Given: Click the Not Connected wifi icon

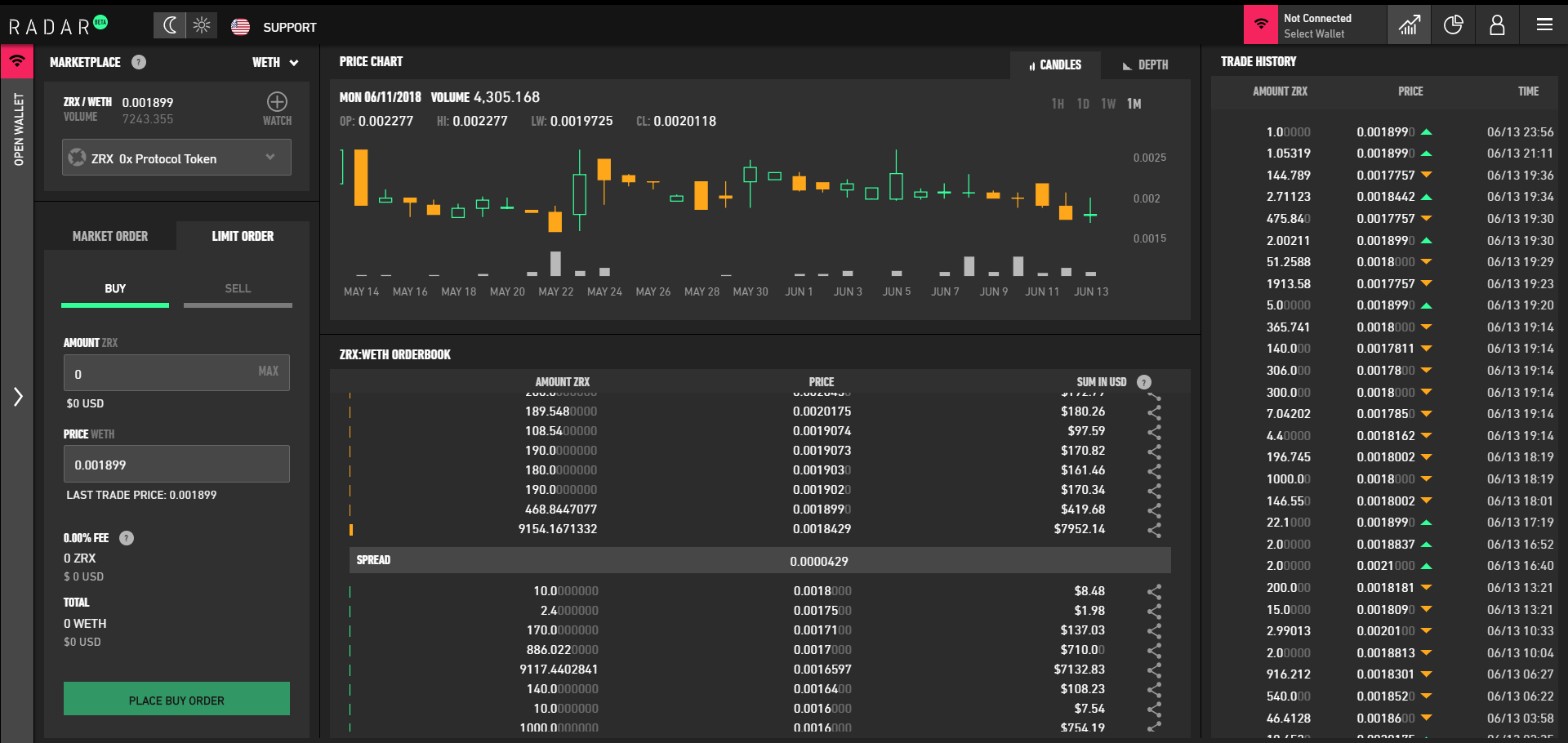Looking at the screenshot, I should pos(1261,24).
